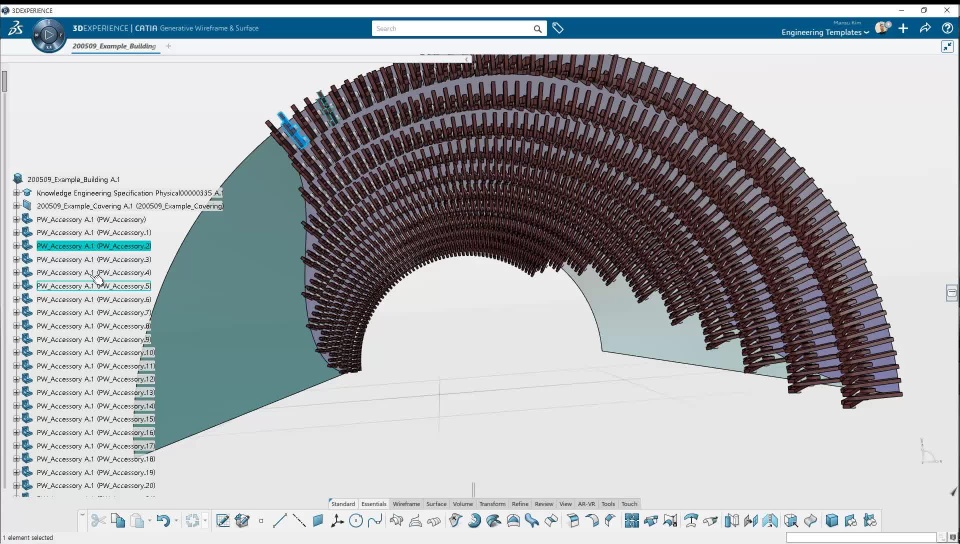Click the Undo arrow icon
The width and height of the screenshot is (960, 544).
click(x=162, y=521)
